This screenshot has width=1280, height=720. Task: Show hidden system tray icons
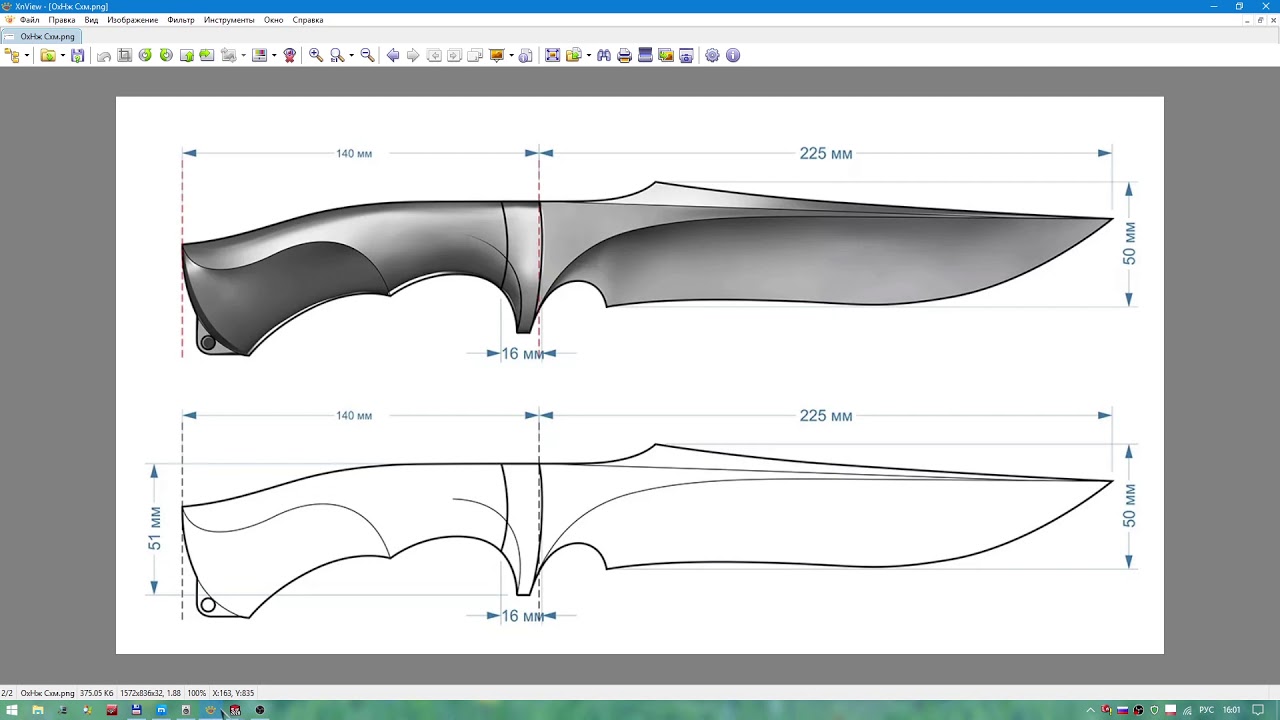pos(1091,710)
